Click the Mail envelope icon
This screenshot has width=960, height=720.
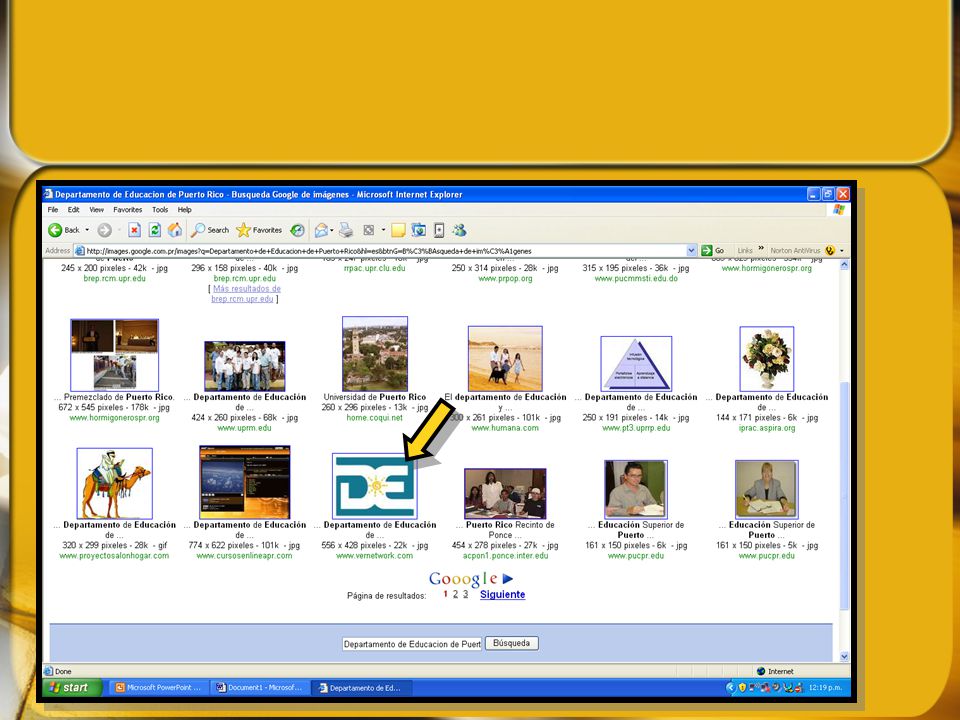coord(321,230)
